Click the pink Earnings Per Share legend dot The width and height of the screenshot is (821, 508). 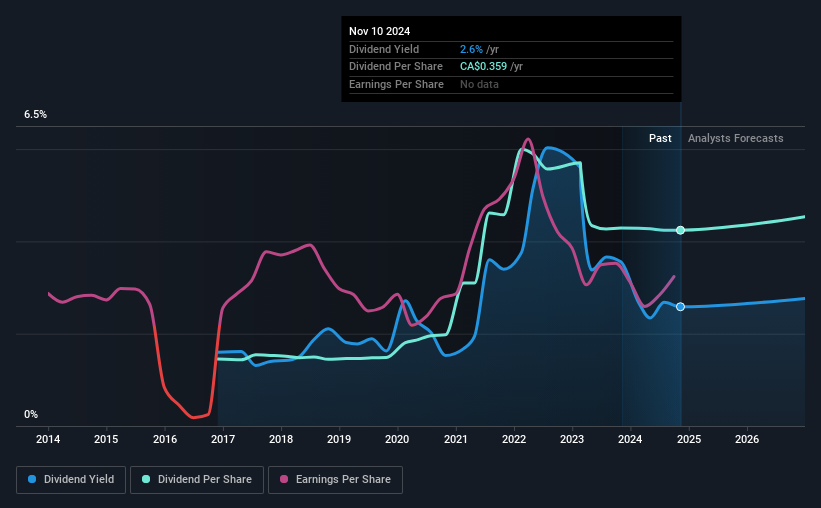(x=284, y=479)
